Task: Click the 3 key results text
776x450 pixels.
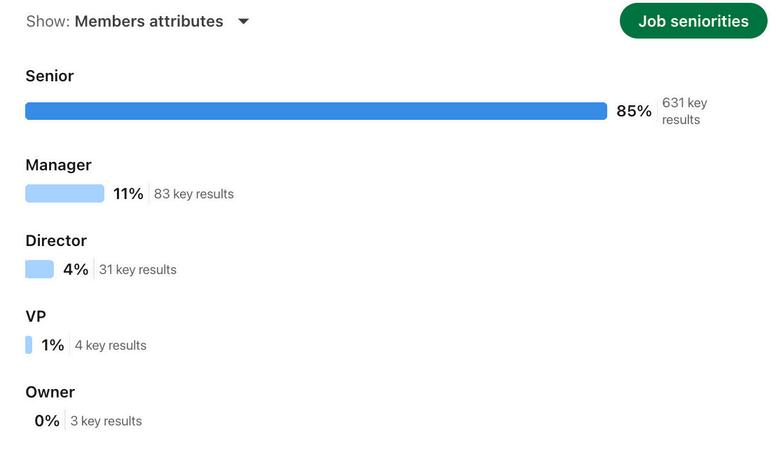Action: coord(106,421)
